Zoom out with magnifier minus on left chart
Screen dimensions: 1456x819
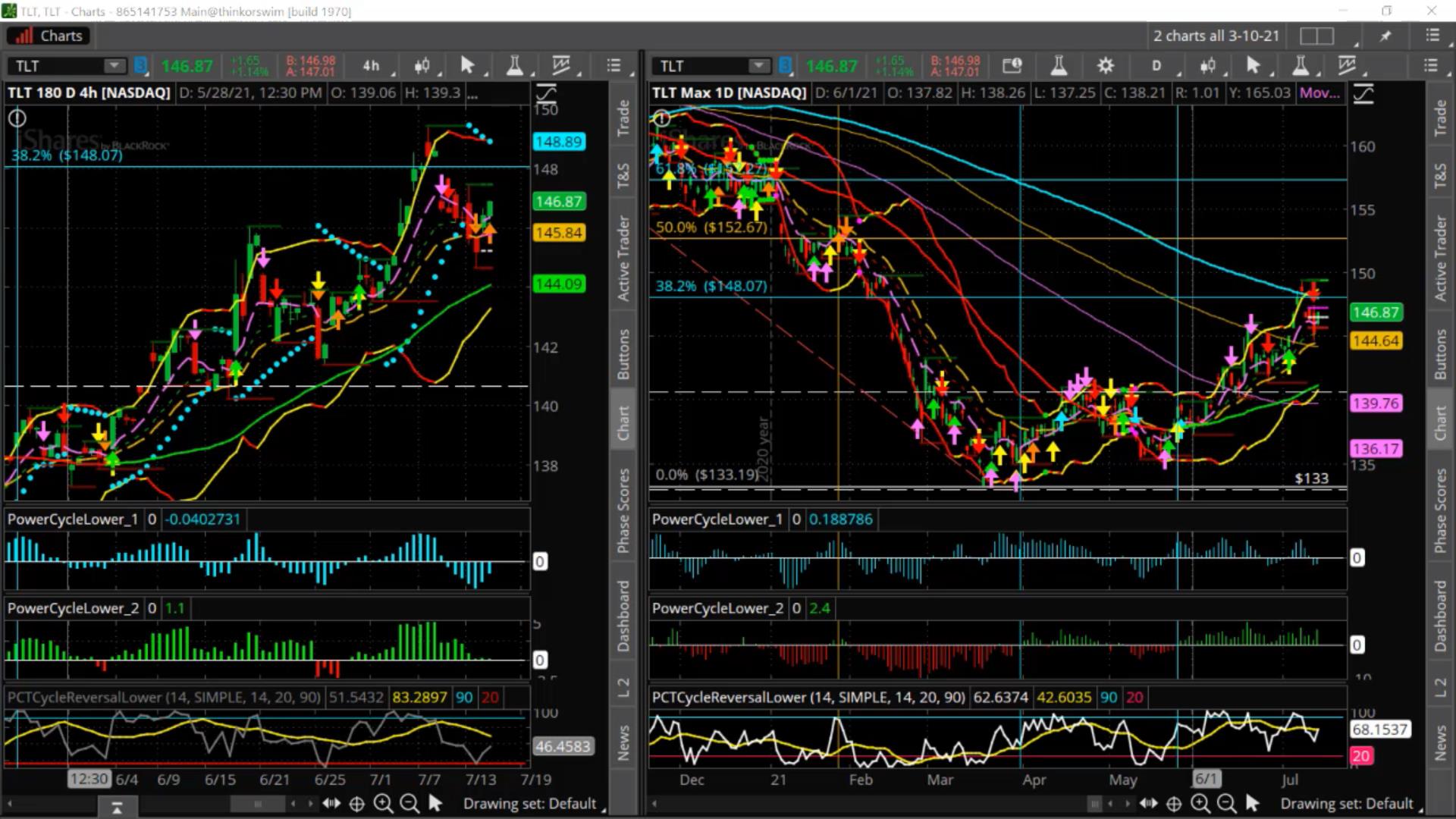(x=409, y=803)
